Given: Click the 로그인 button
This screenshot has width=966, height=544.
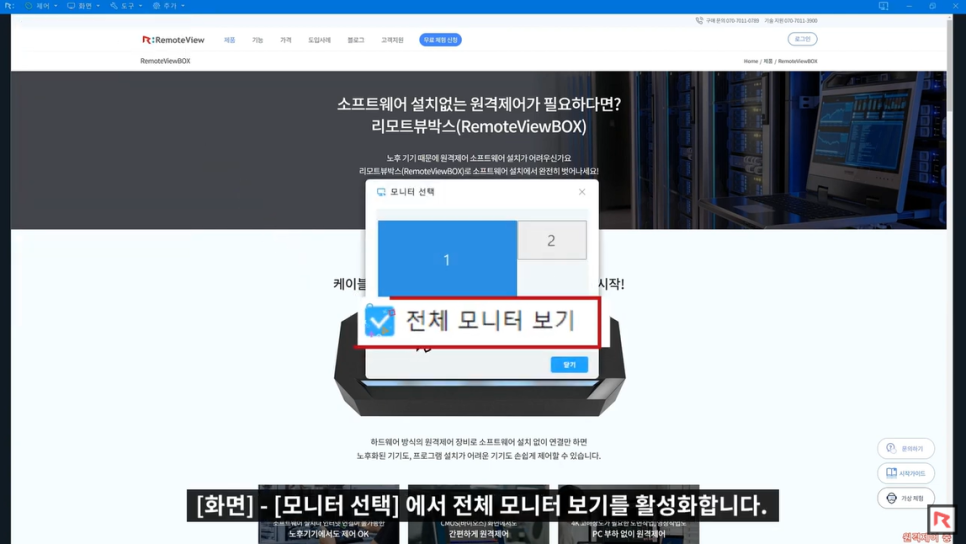Looking at the screenshot, I should 802,39.
